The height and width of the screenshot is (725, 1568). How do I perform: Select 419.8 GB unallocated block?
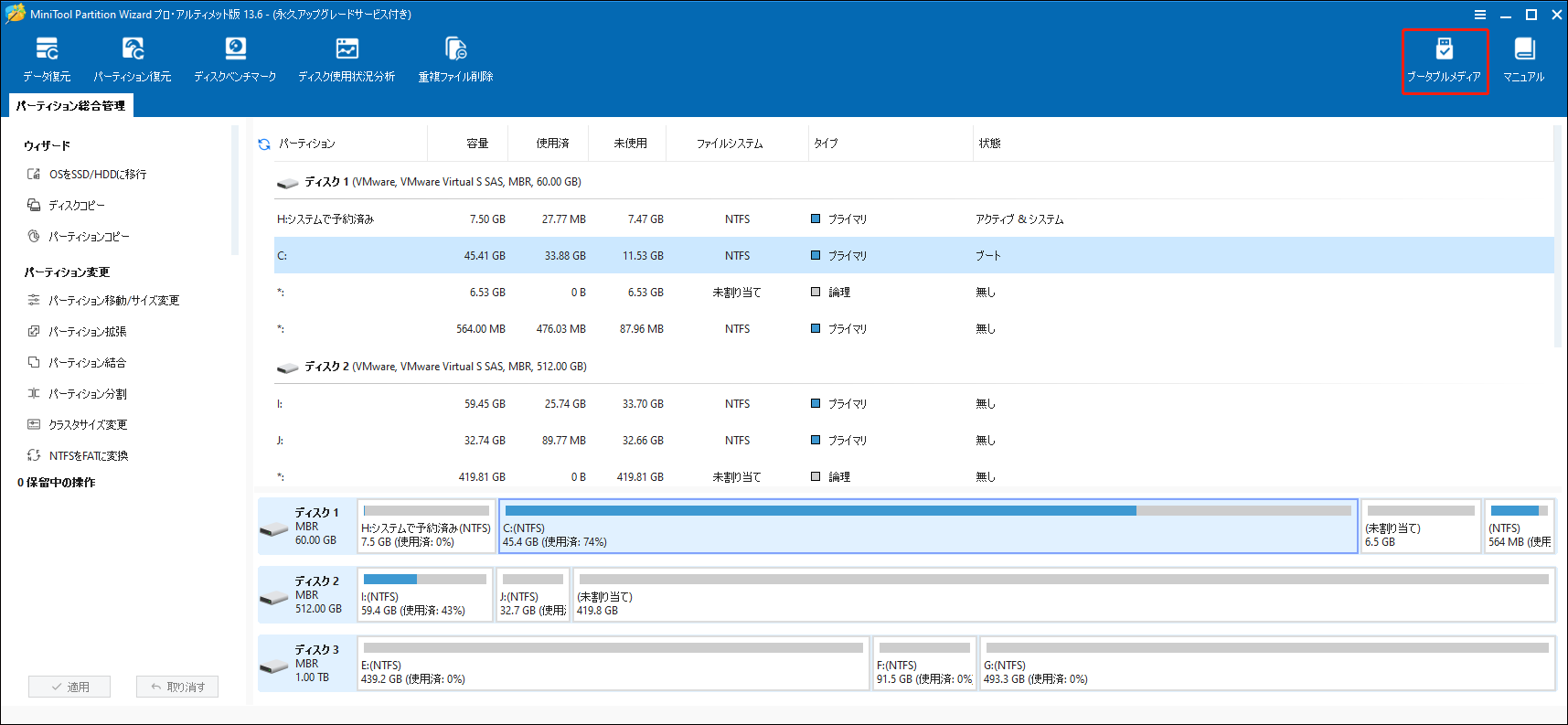pyautogui.click(x=1063, y=595)
